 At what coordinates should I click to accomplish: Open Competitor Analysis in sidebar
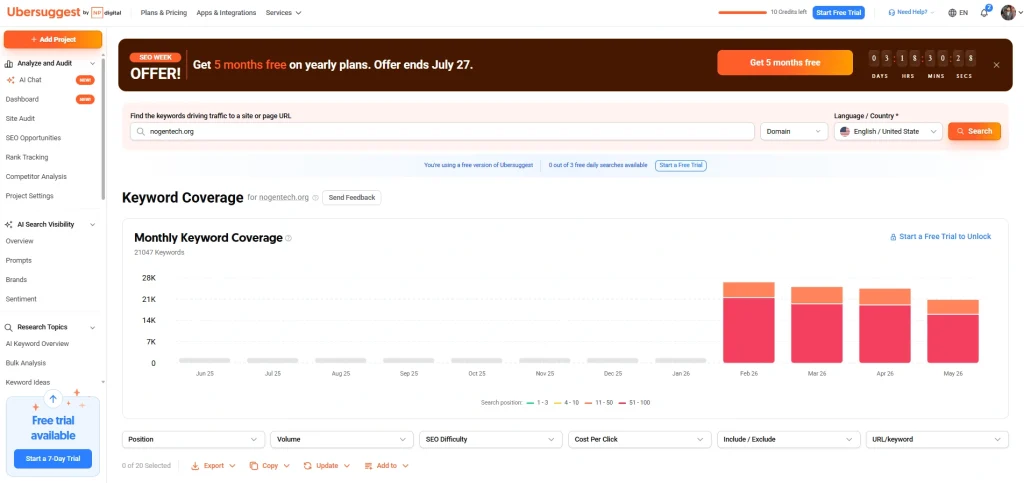tap(36, 176)
